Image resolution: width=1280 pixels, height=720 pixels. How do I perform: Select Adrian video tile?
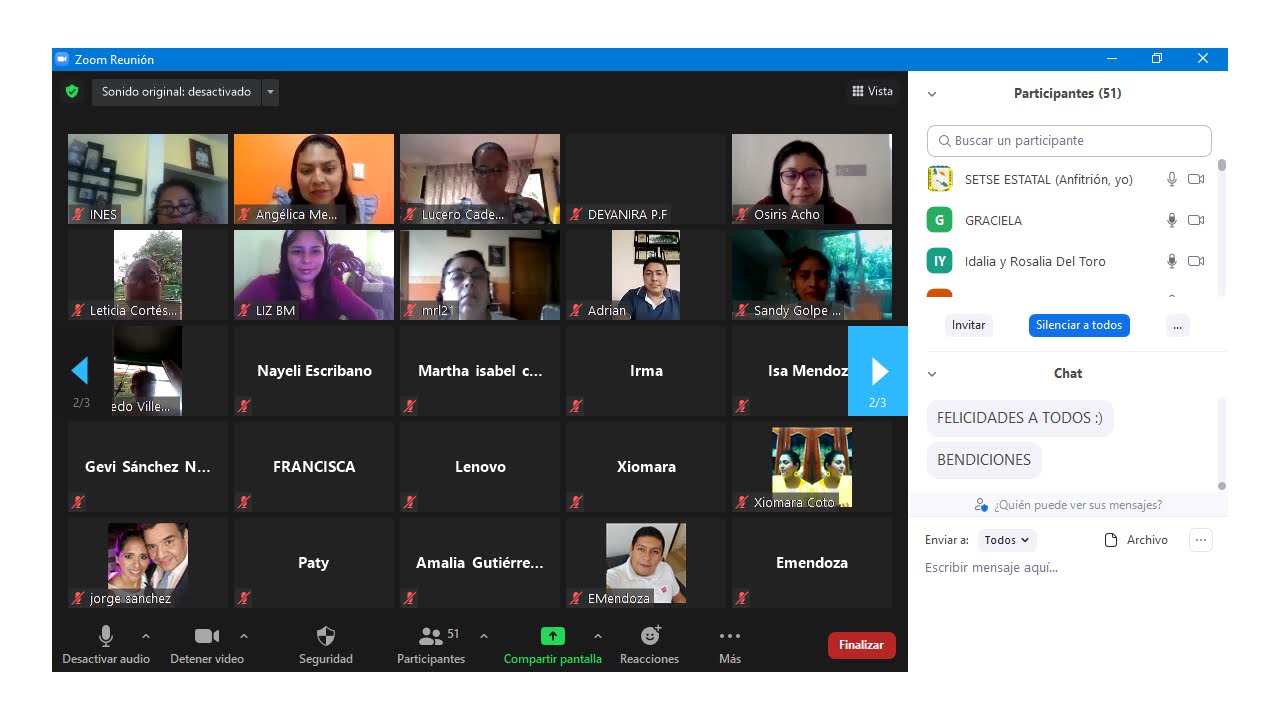[646, 275]
